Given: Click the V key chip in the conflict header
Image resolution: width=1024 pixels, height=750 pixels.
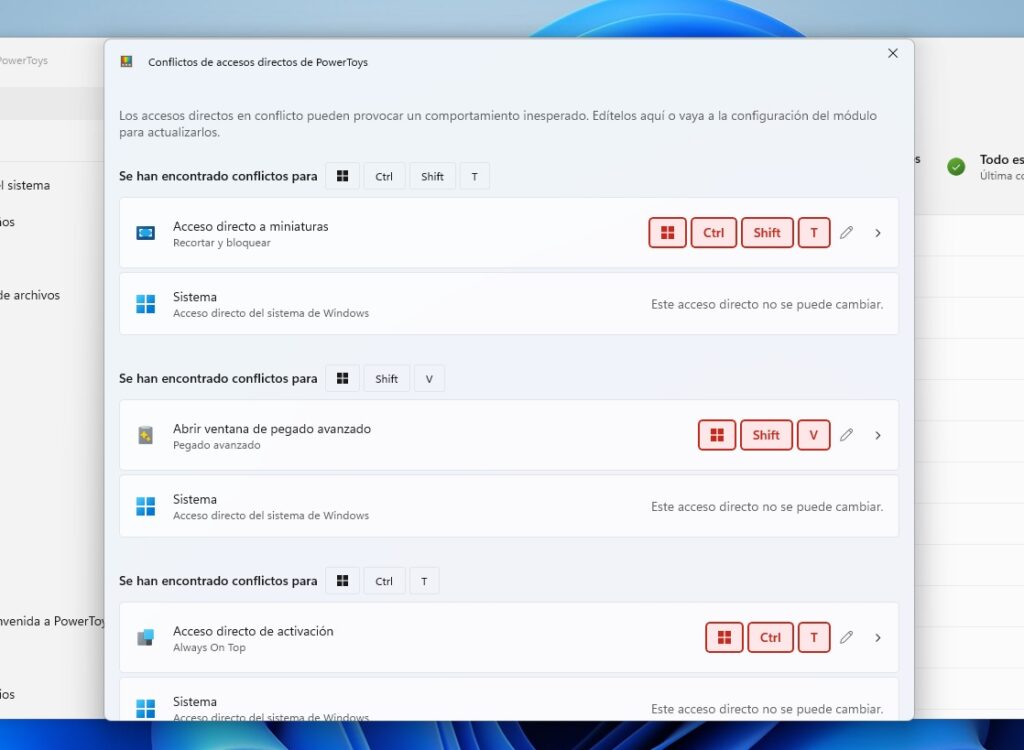Looking at the screenshot, I should point(429,379).
